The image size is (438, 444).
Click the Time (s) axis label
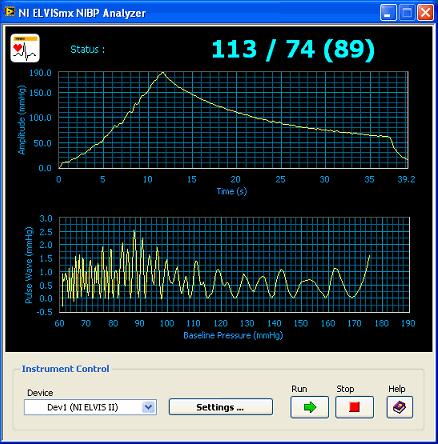(232, 191)
